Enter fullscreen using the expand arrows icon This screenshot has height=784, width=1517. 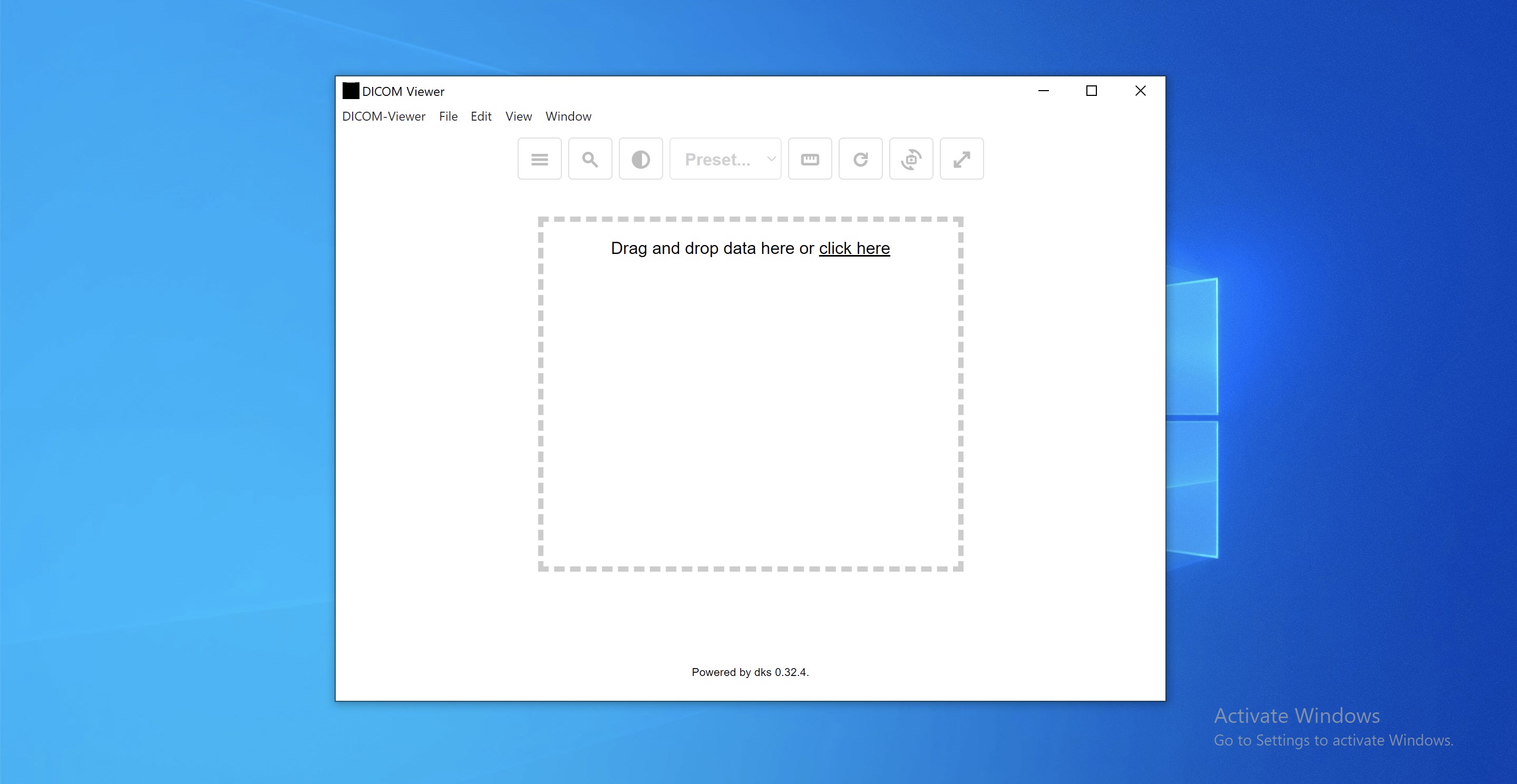961,159
